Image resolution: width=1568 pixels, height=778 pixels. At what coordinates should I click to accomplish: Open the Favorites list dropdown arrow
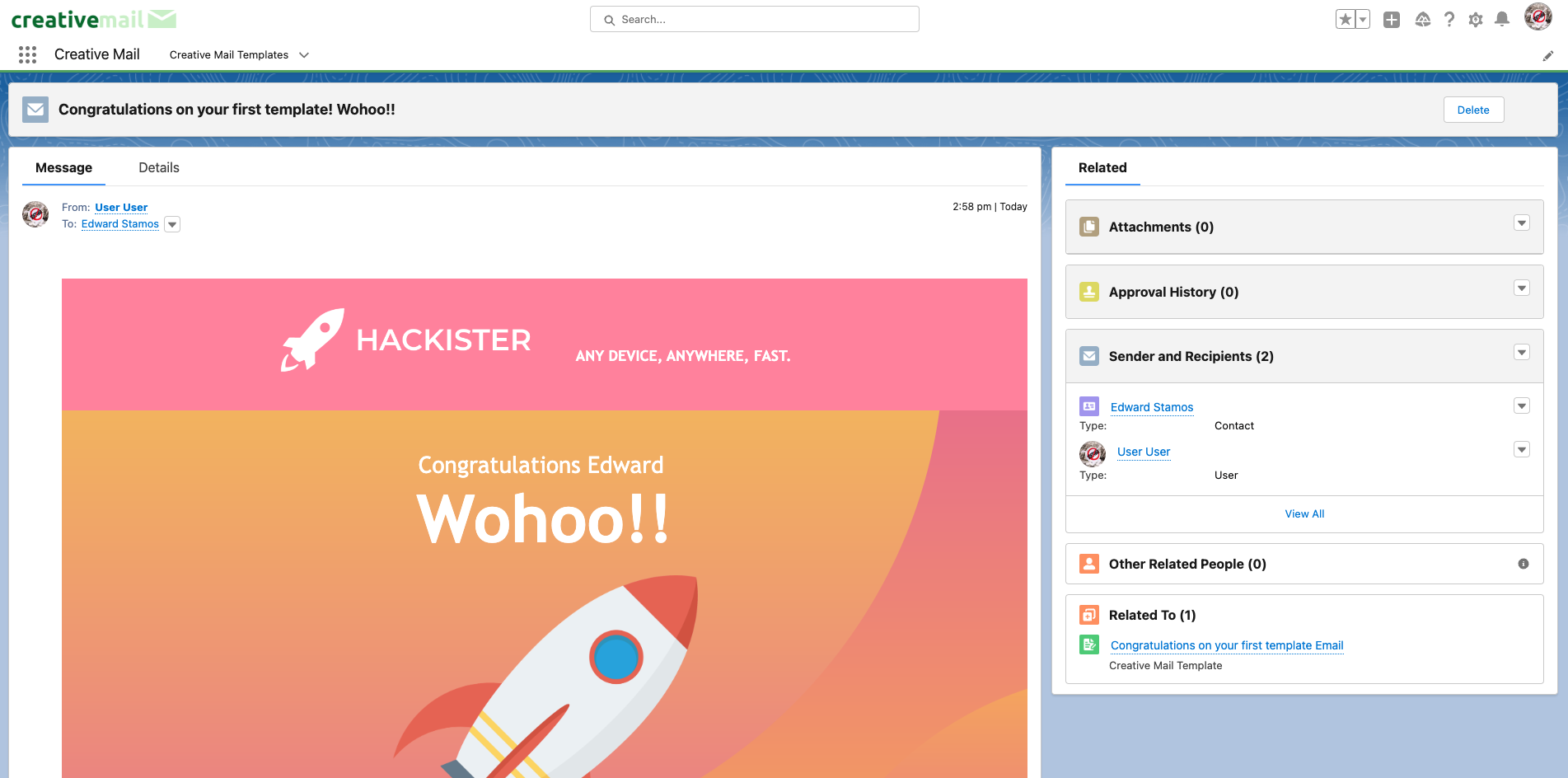click(x=1363, y=20)
